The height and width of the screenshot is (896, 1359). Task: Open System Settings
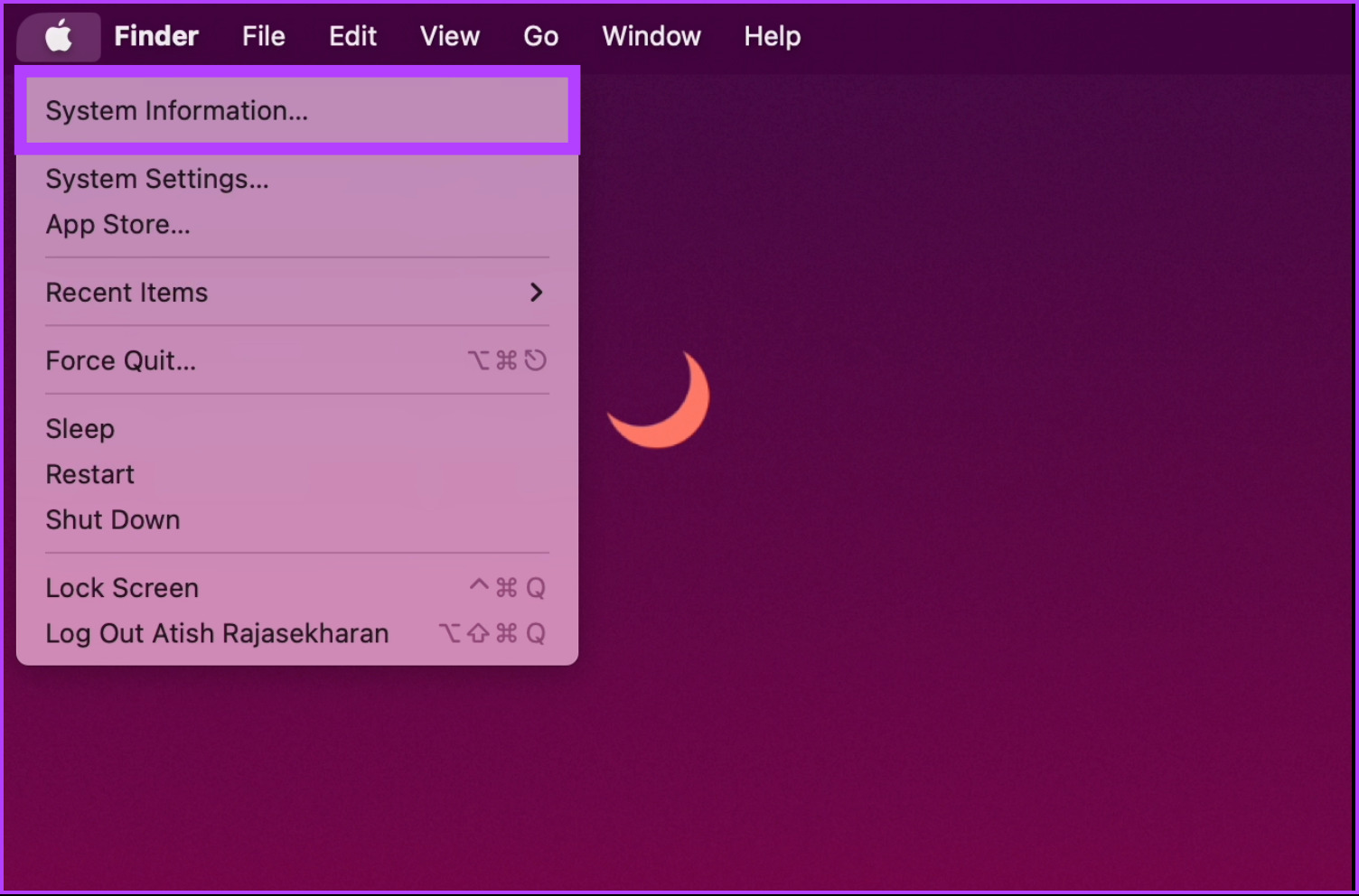(x=156, y=178)
